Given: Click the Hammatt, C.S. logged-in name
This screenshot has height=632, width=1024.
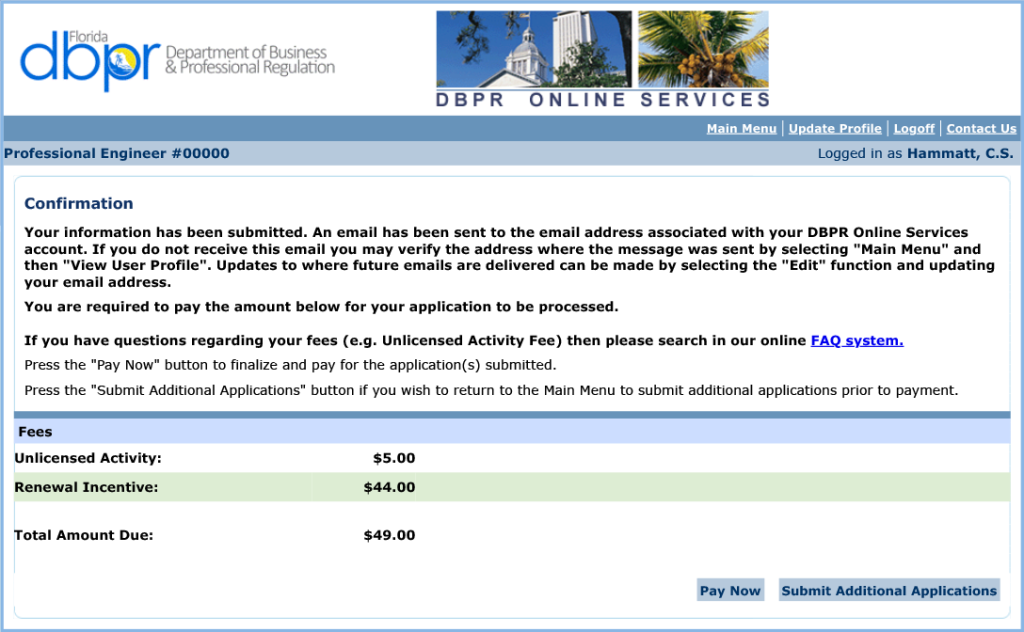Looking at the screenshot, I should (961, 153).
